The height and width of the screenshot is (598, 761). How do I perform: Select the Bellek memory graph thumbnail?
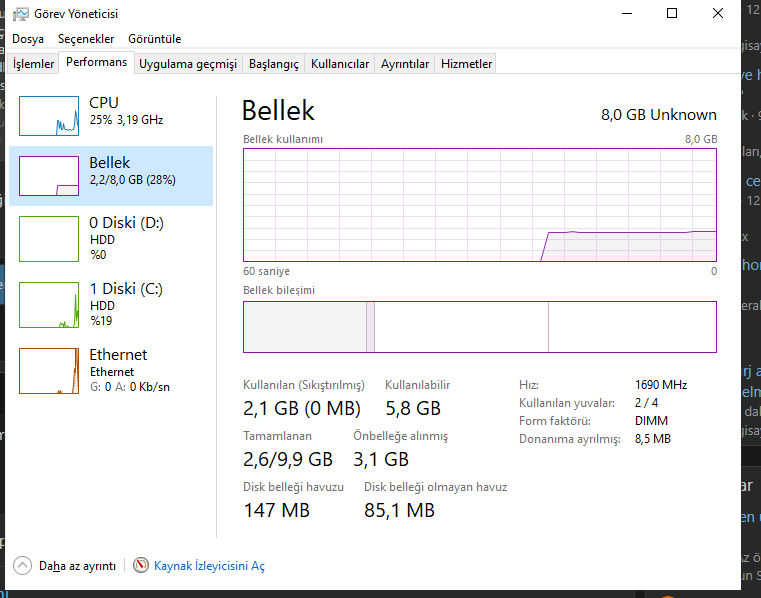pos(49,176)
